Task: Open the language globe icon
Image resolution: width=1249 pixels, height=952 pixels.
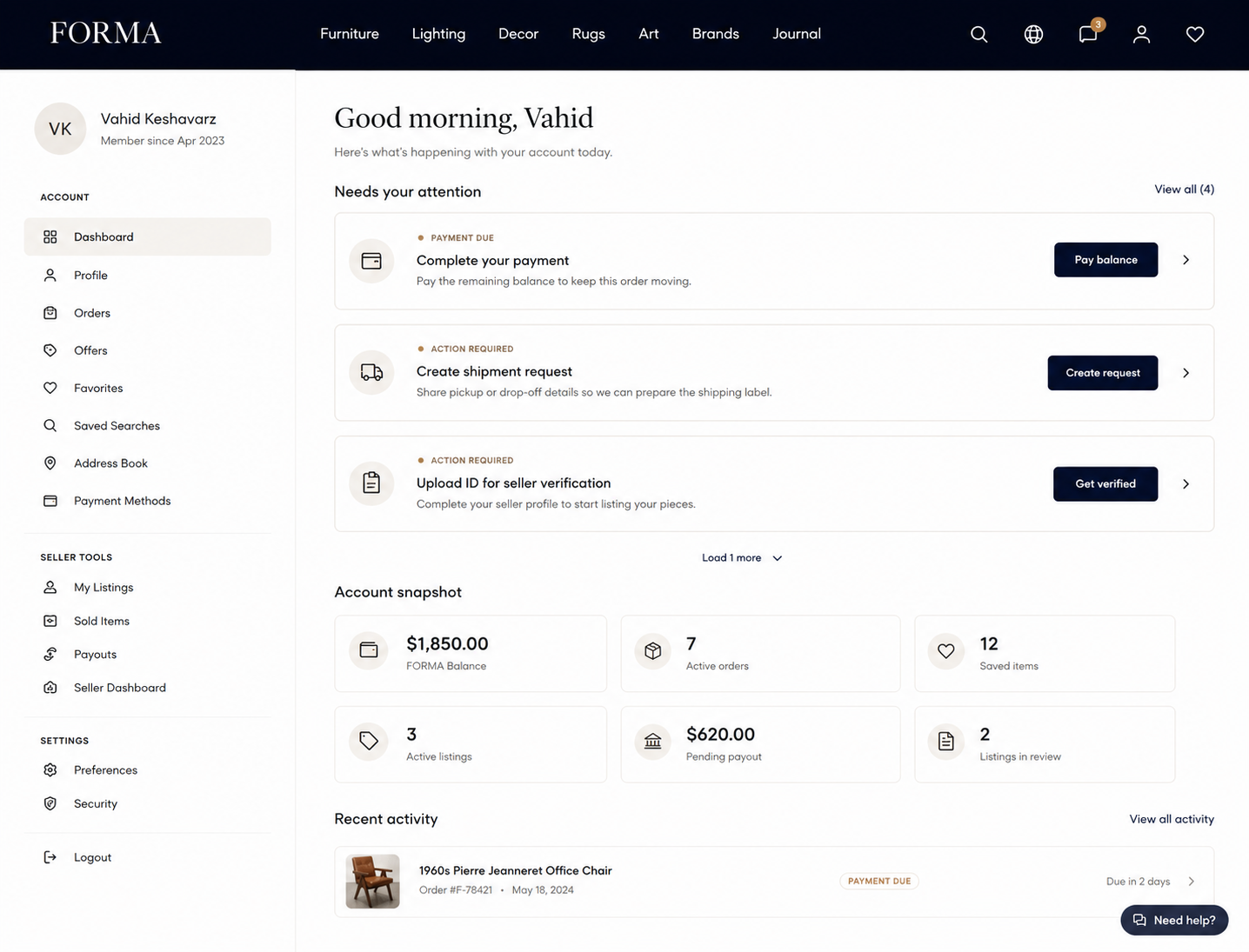Action: (1033, 34)
